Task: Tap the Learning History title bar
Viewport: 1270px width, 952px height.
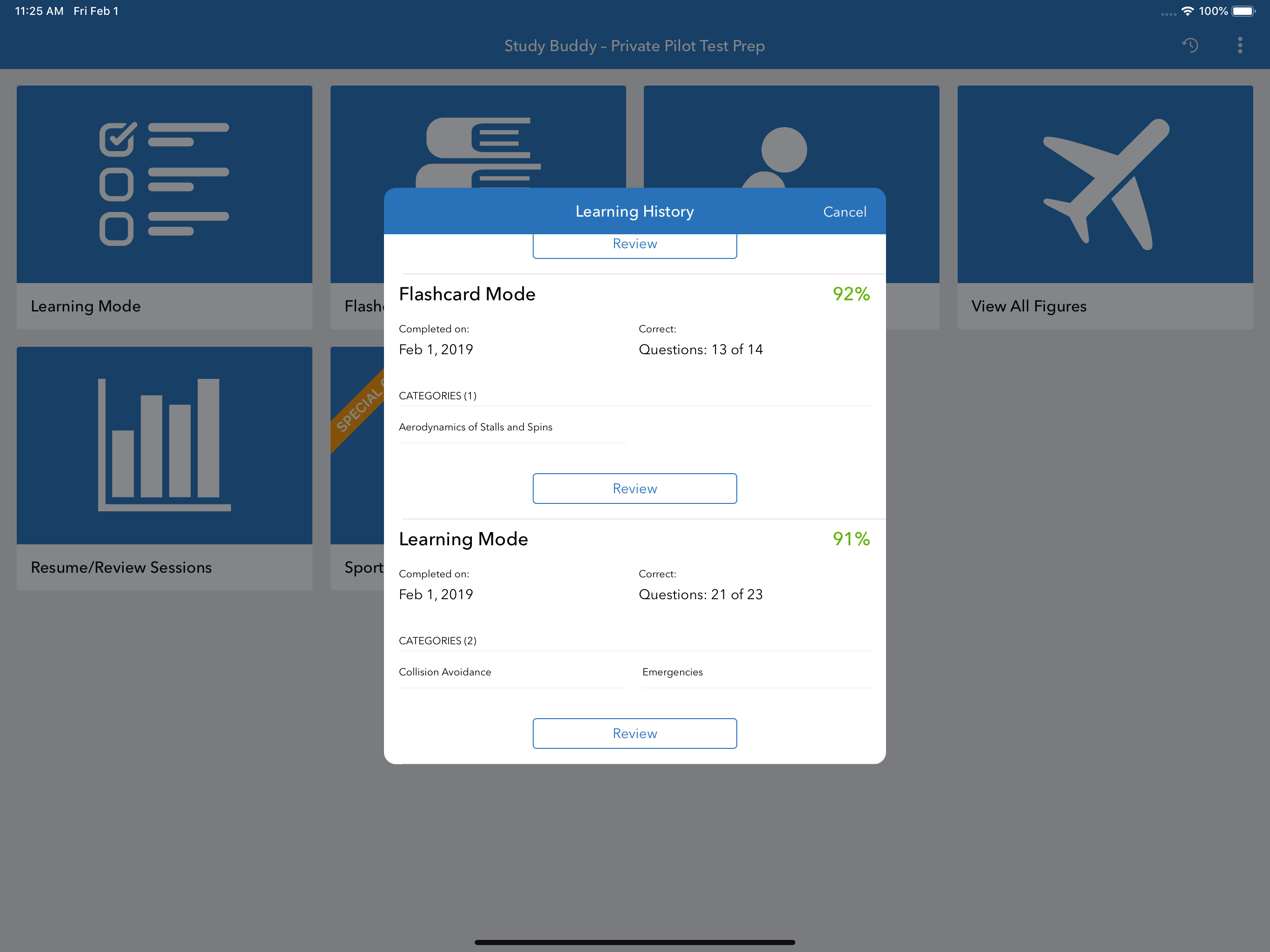Action: 635,212
